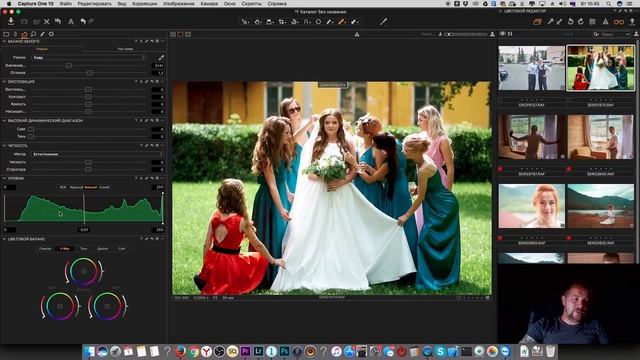Select the pan hand cursor tool
This screenshot has height=360, width=640.
pyautogui.click(x=258, y=22)
